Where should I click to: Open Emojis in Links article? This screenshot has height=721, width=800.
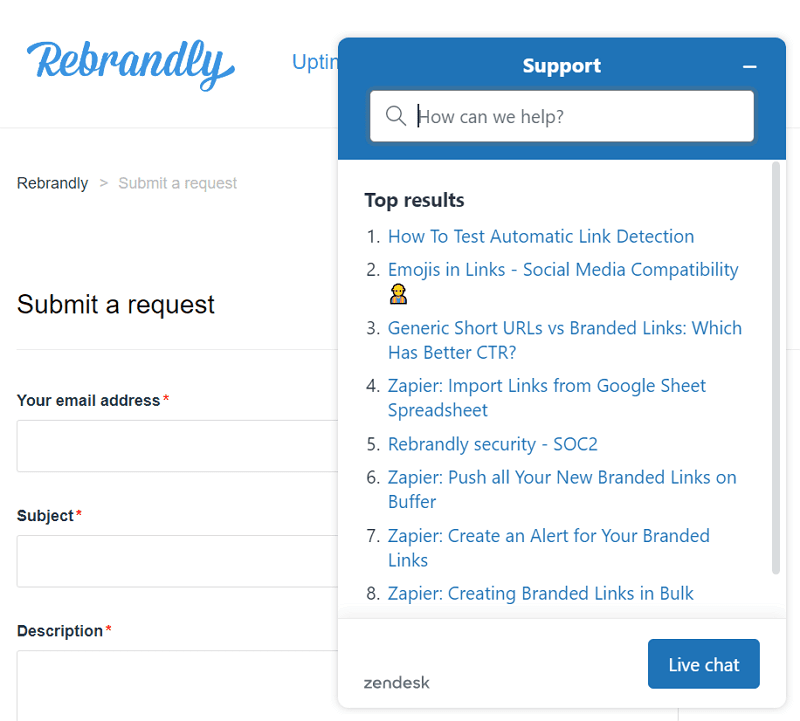562,270
